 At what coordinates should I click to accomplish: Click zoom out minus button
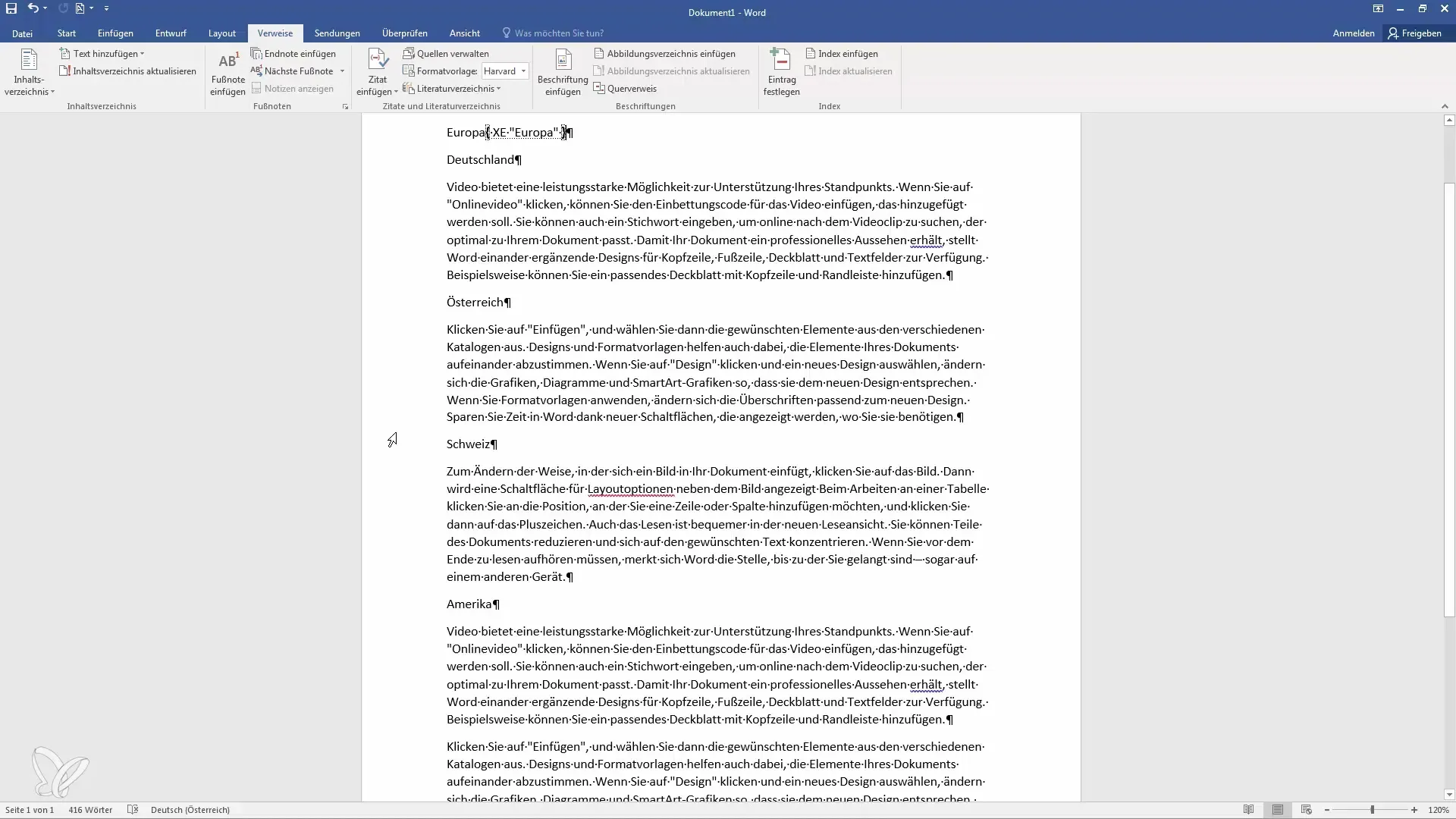[1327, 810]
